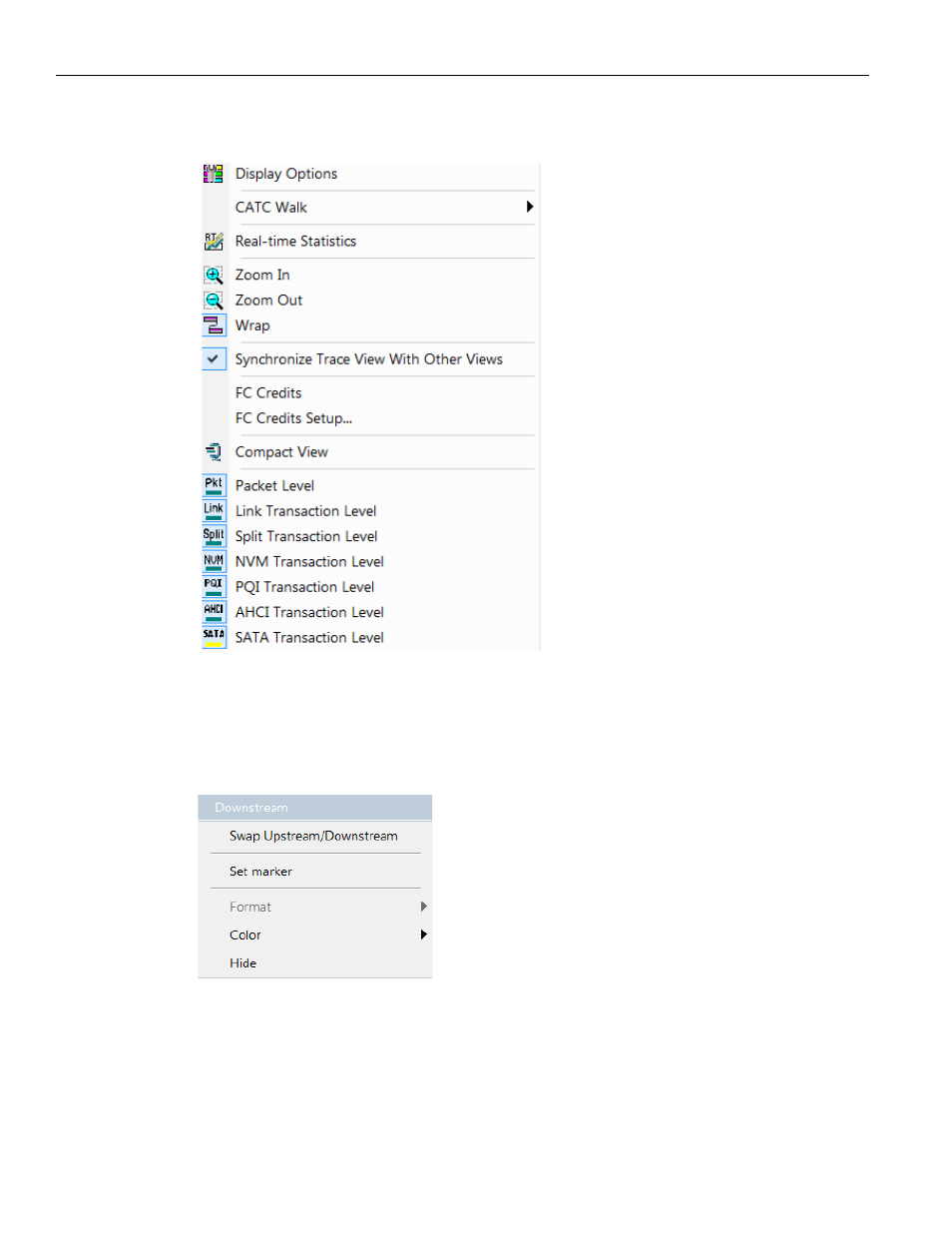Select the Wrap menu entry
The height and width of the screenshot is (1233, 952).
[252, 326]
